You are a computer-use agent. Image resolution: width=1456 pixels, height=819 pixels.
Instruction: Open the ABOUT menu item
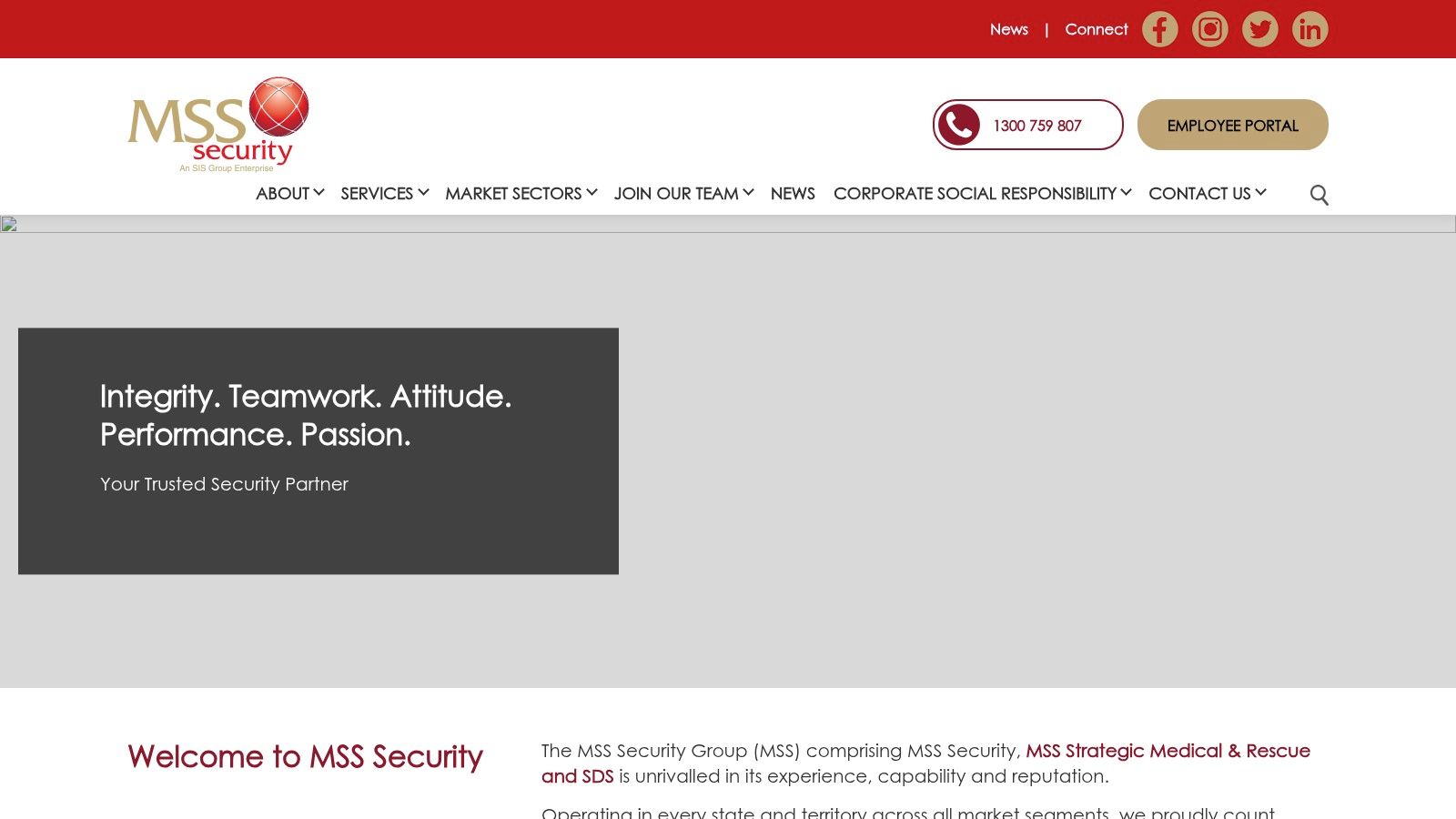click(x=283, y=193)
